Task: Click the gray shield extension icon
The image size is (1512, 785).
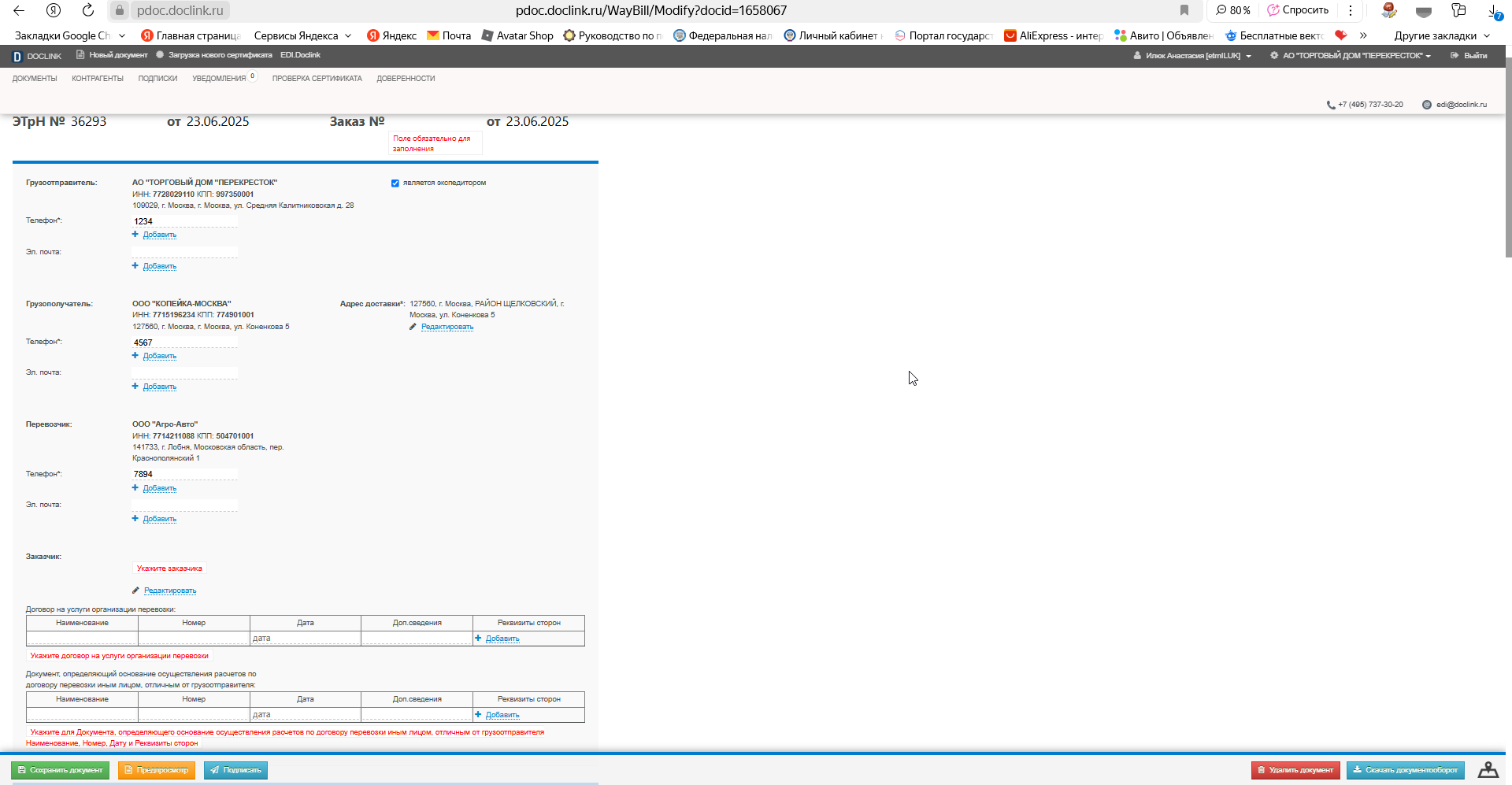Action: [1424, 11]
